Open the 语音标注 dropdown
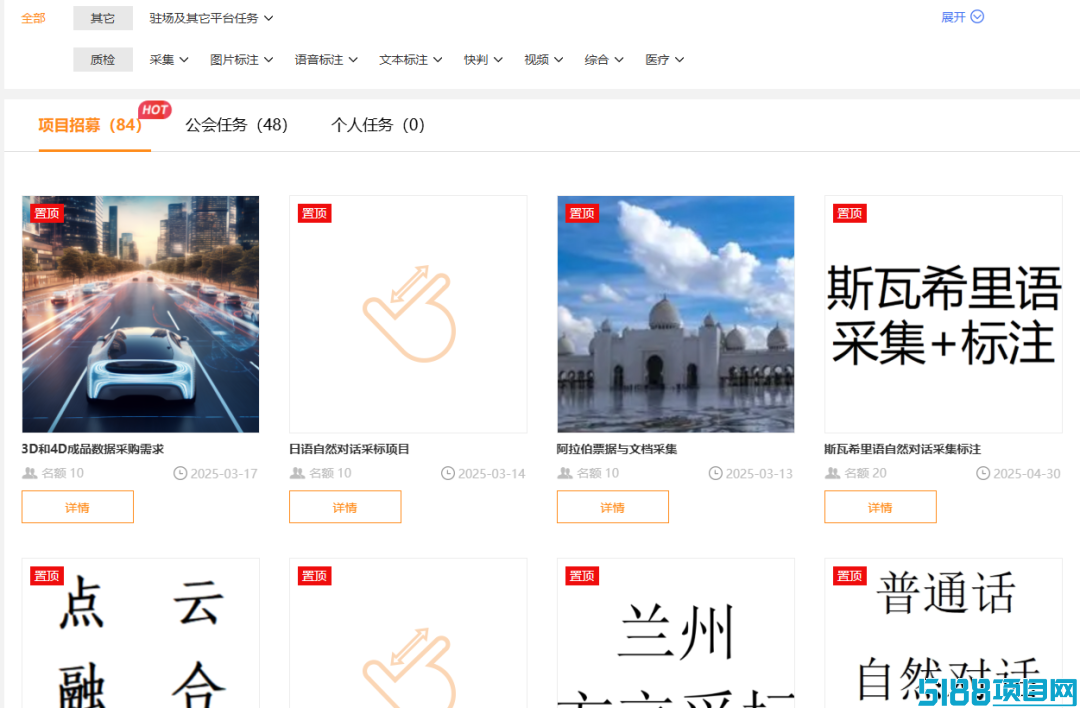The height and width of the screenshot is (708, 1080). coord(326,60)
